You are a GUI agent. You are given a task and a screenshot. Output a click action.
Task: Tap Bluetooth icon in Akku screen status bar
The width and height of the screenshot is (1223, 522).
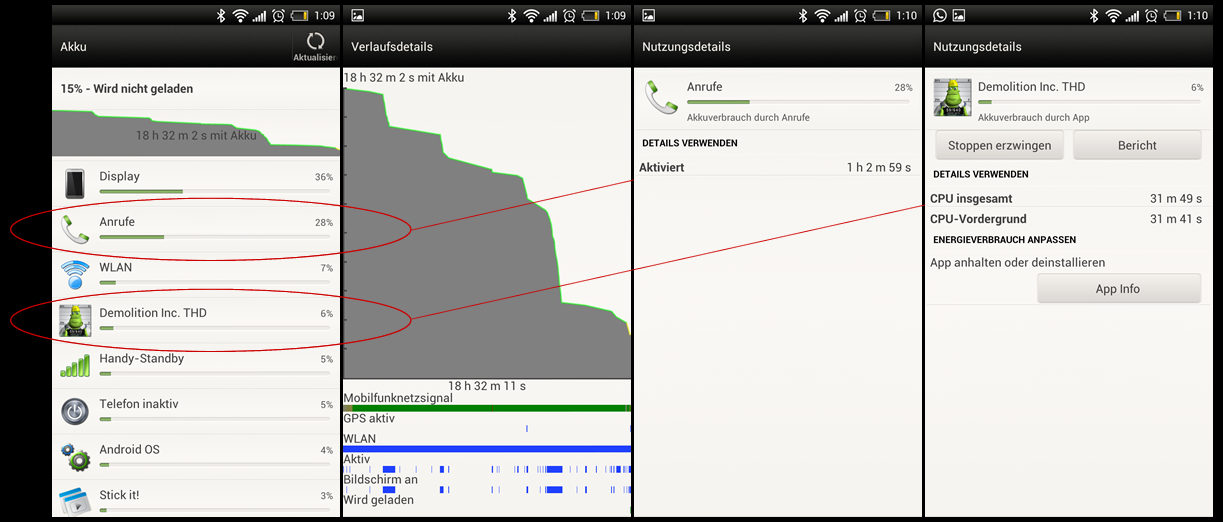point(222,16)
